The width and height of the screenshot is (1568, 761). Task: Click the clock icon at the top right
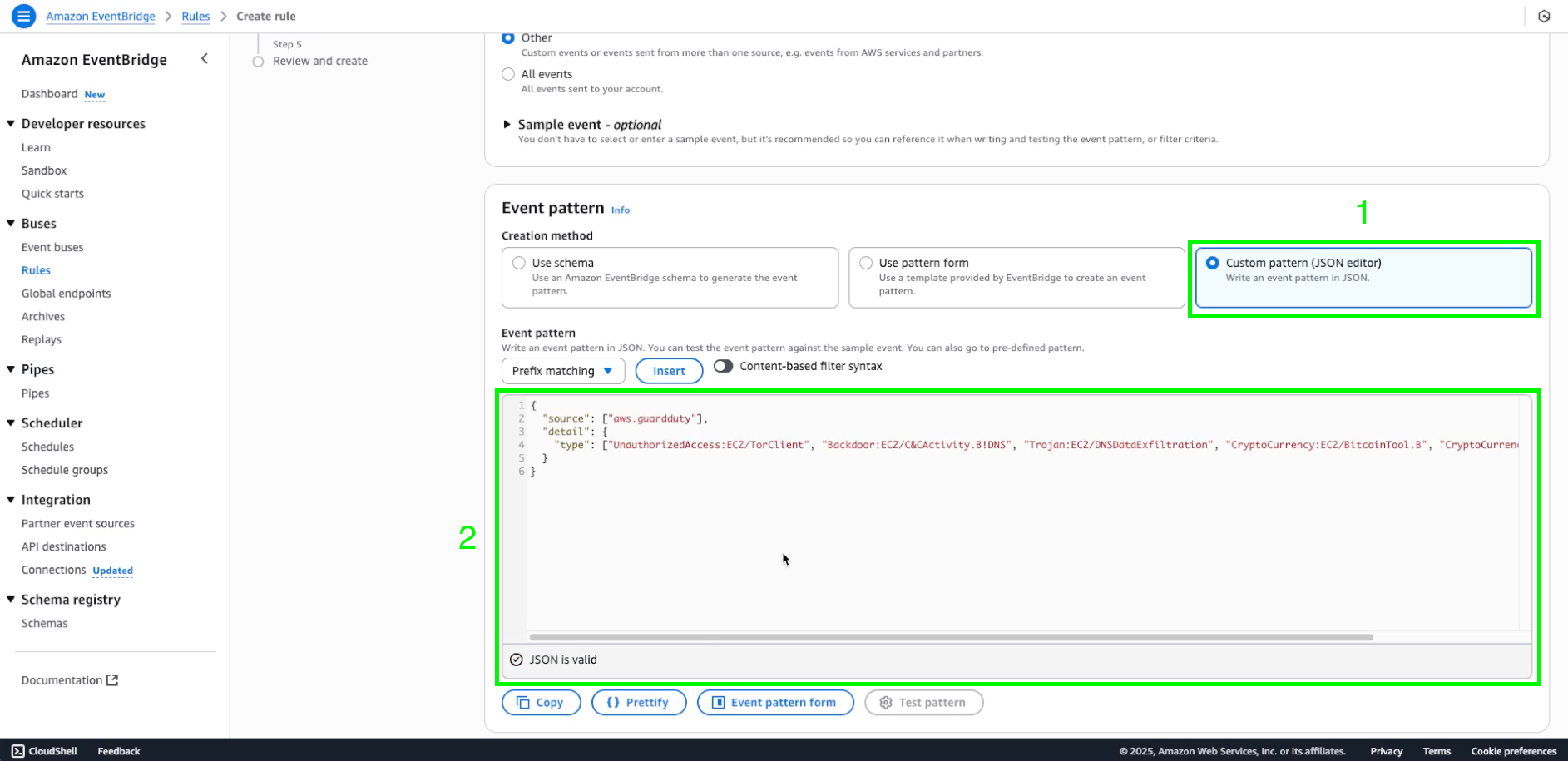coord(1544,16)
